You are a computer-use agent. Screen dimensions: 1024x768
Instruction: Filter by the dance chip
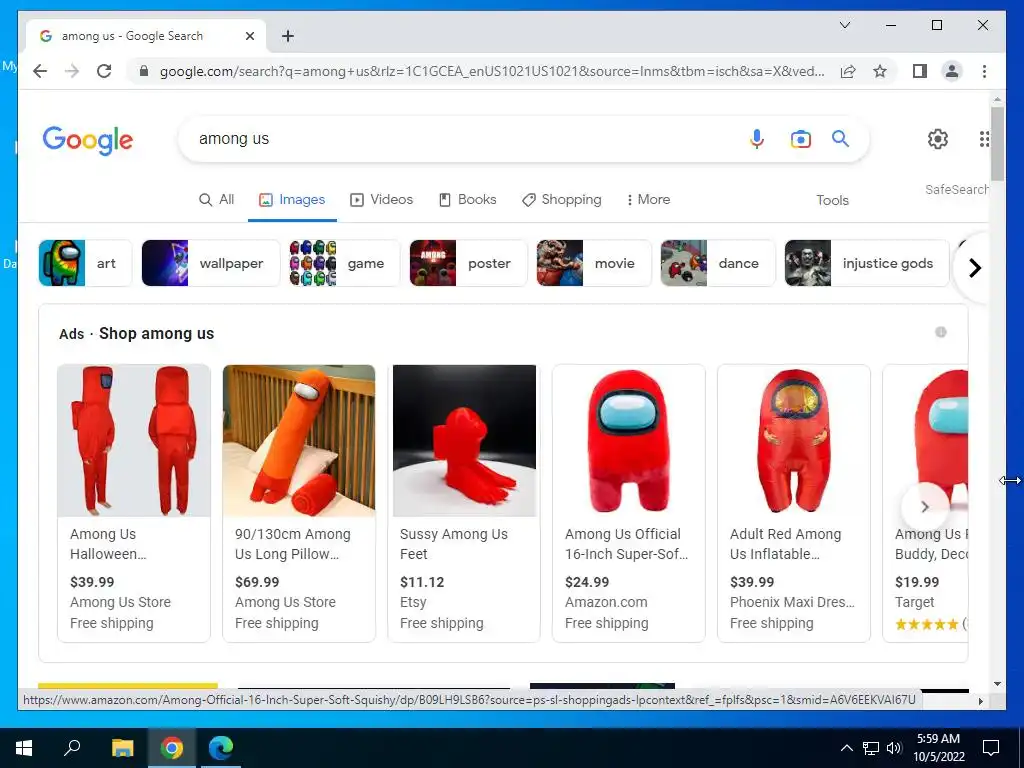click(x=718, y=263)
